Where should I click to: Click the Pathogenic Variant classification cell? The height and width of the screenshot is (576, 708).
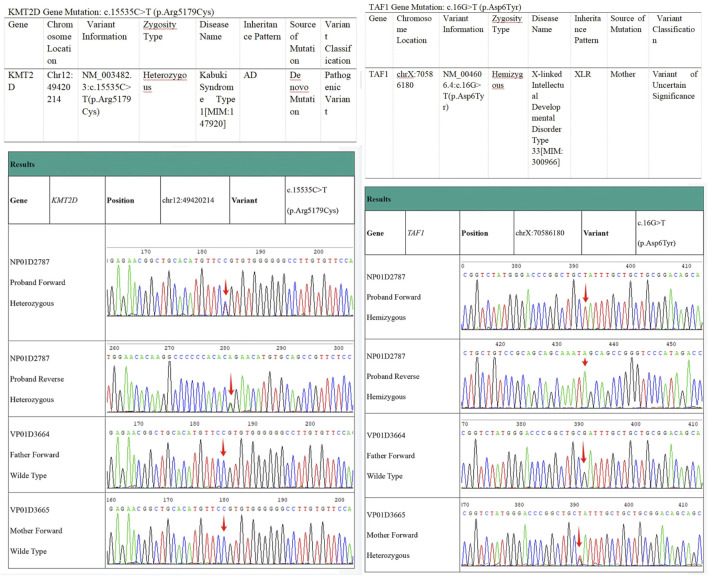[338, 105]
